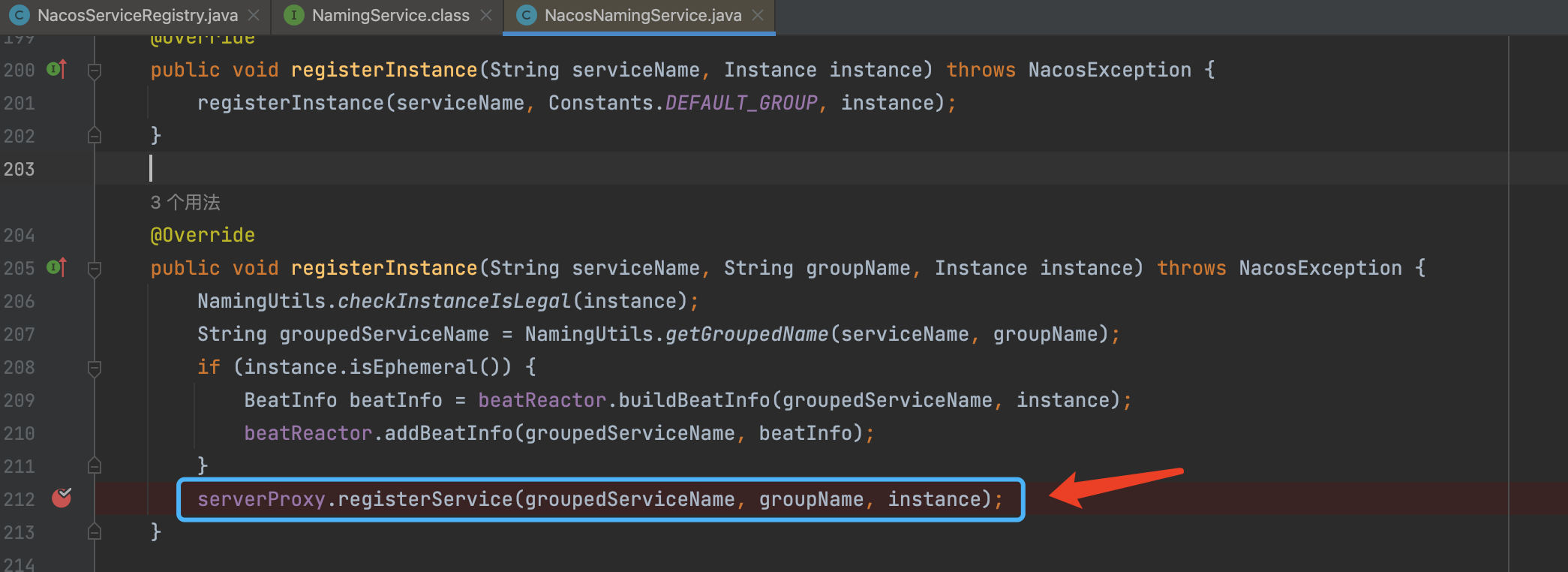The height and width of the screenshot is (572, 1568).
Task: Click serverProxy on line 212
Action: [x=261, y=499]
